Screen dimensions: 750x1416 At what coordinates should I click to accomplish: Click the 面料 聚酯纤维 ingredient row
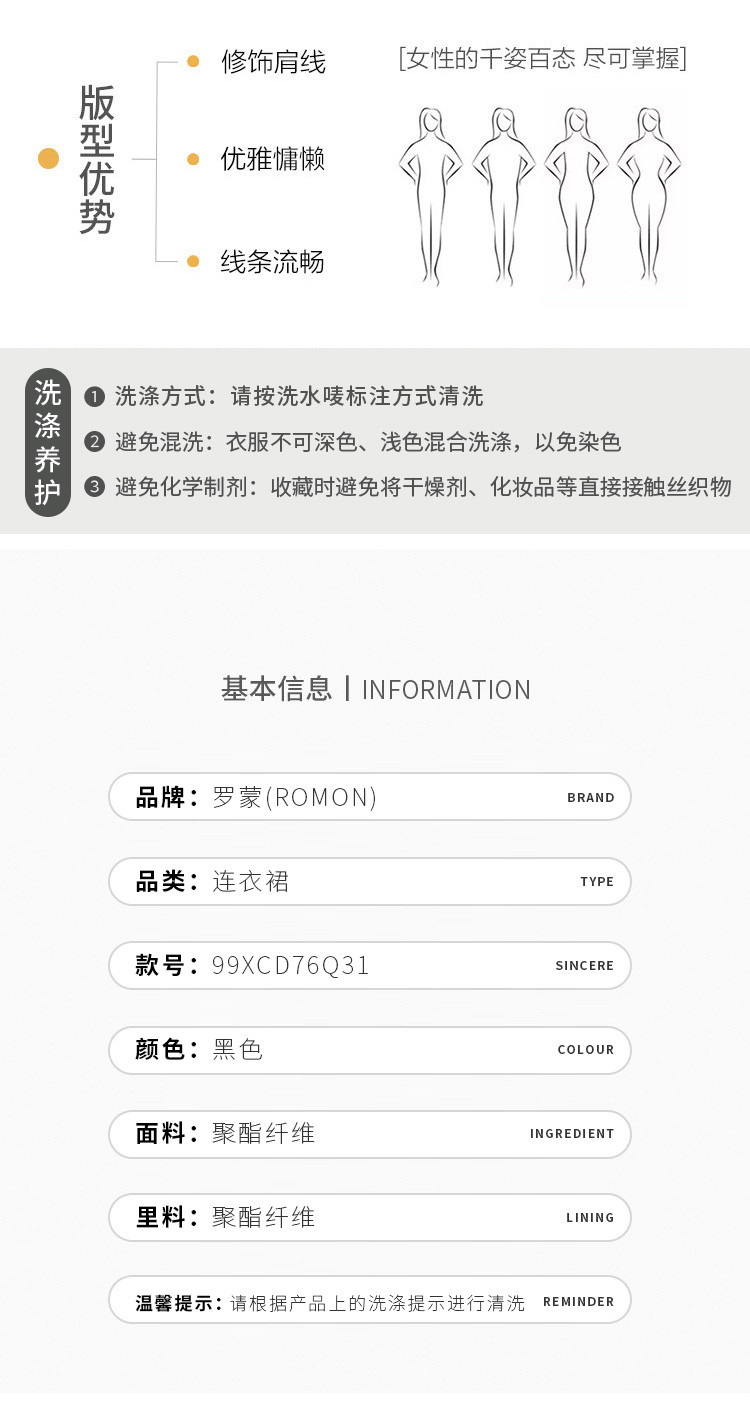point(370,1133)
